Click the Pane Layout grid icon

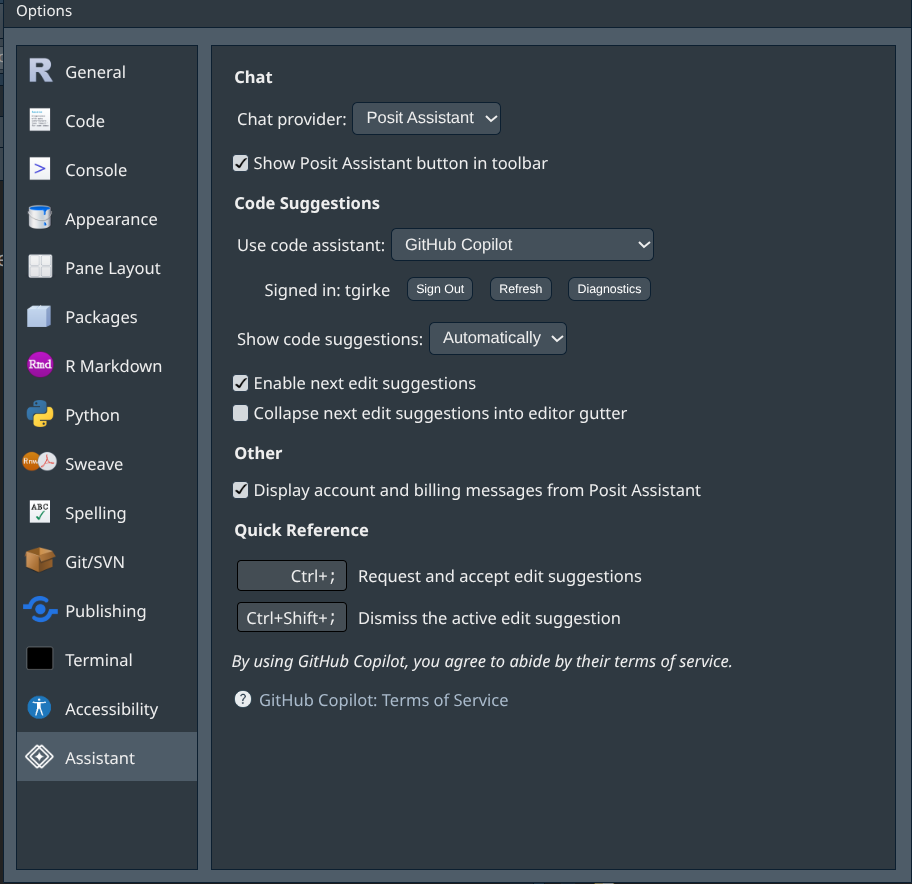click(40, 266)
